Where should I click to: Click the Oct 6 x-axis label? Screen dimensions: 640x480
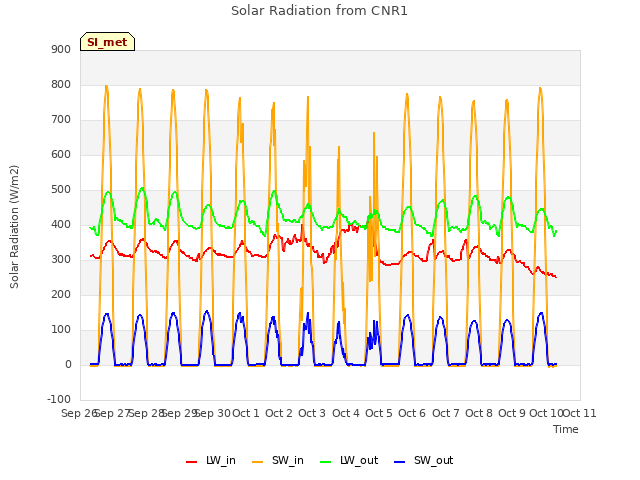click(x=412, y=413)
